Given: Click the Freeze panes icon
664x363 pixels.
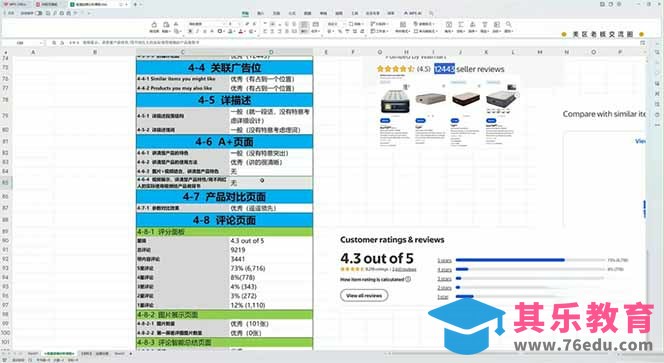Looking at the screenshot, I should click(x=497, y=25).
